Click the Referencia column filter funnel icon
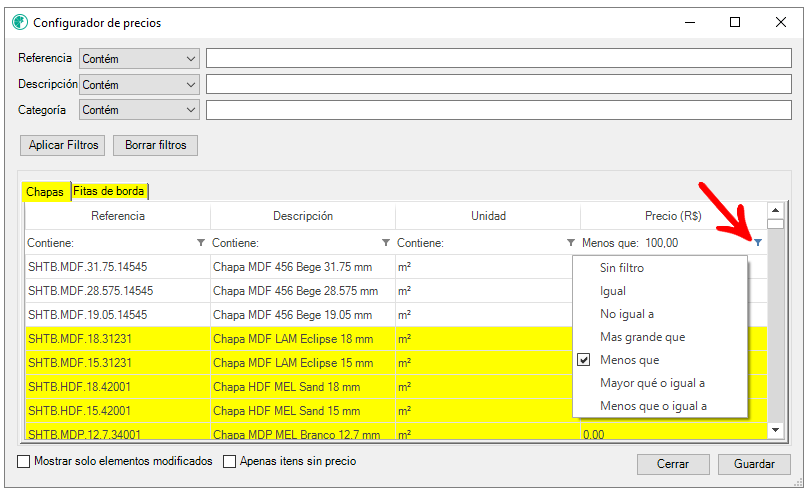This screenshot has width=809, height=498. [x=201, y=243]
